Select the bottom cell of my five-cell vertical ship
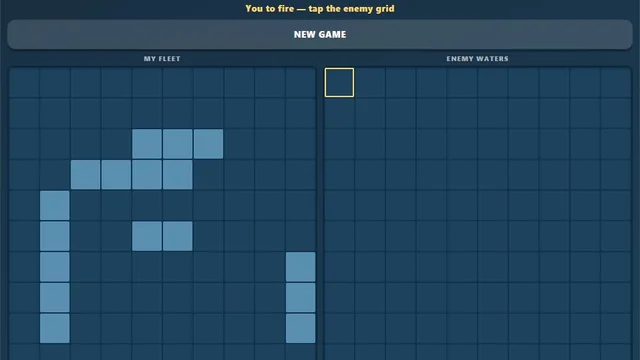The width and height of the screenshot is (640, 360). [x=55, y=328]
